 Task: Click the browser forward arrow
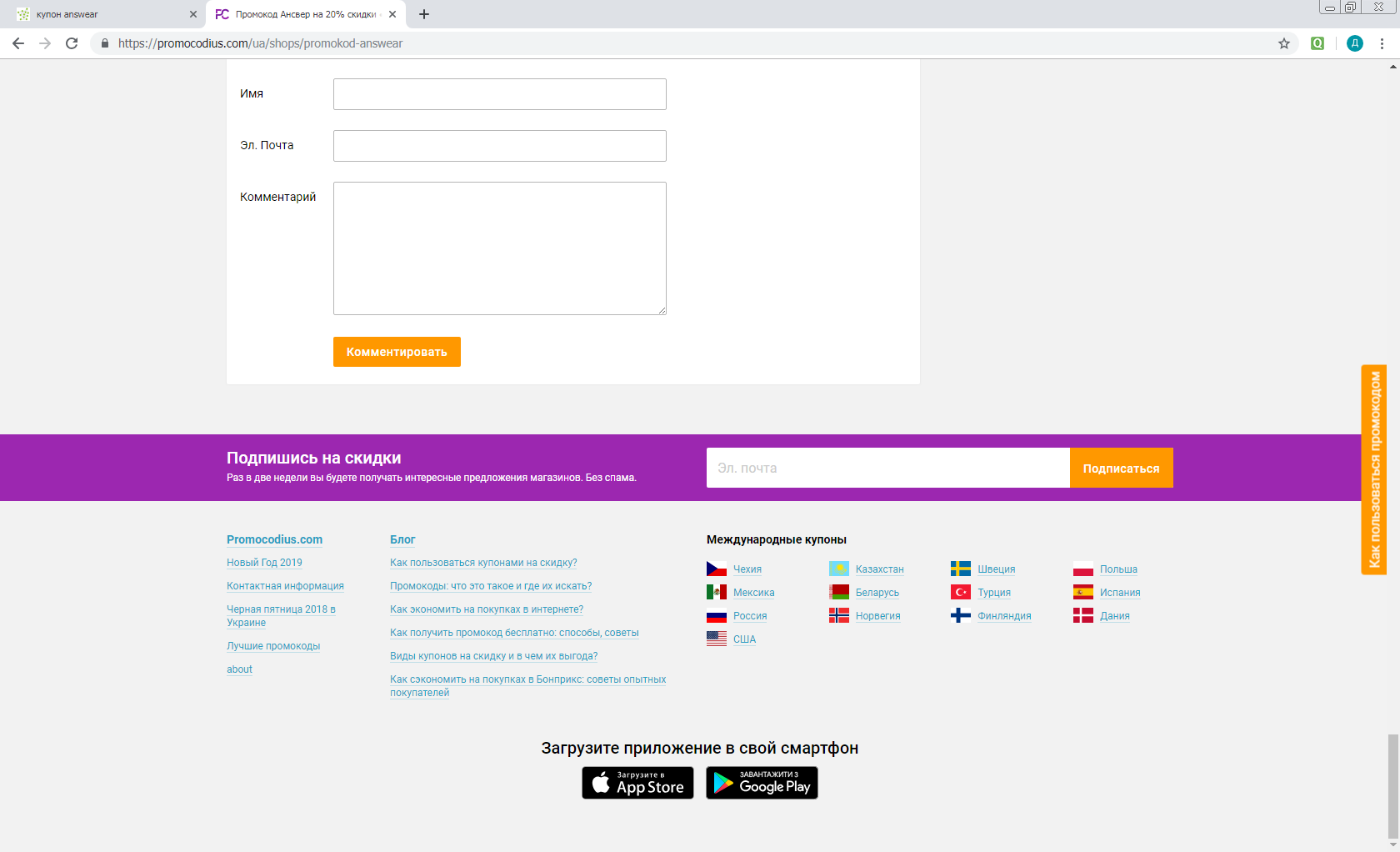tap(45, 43)
